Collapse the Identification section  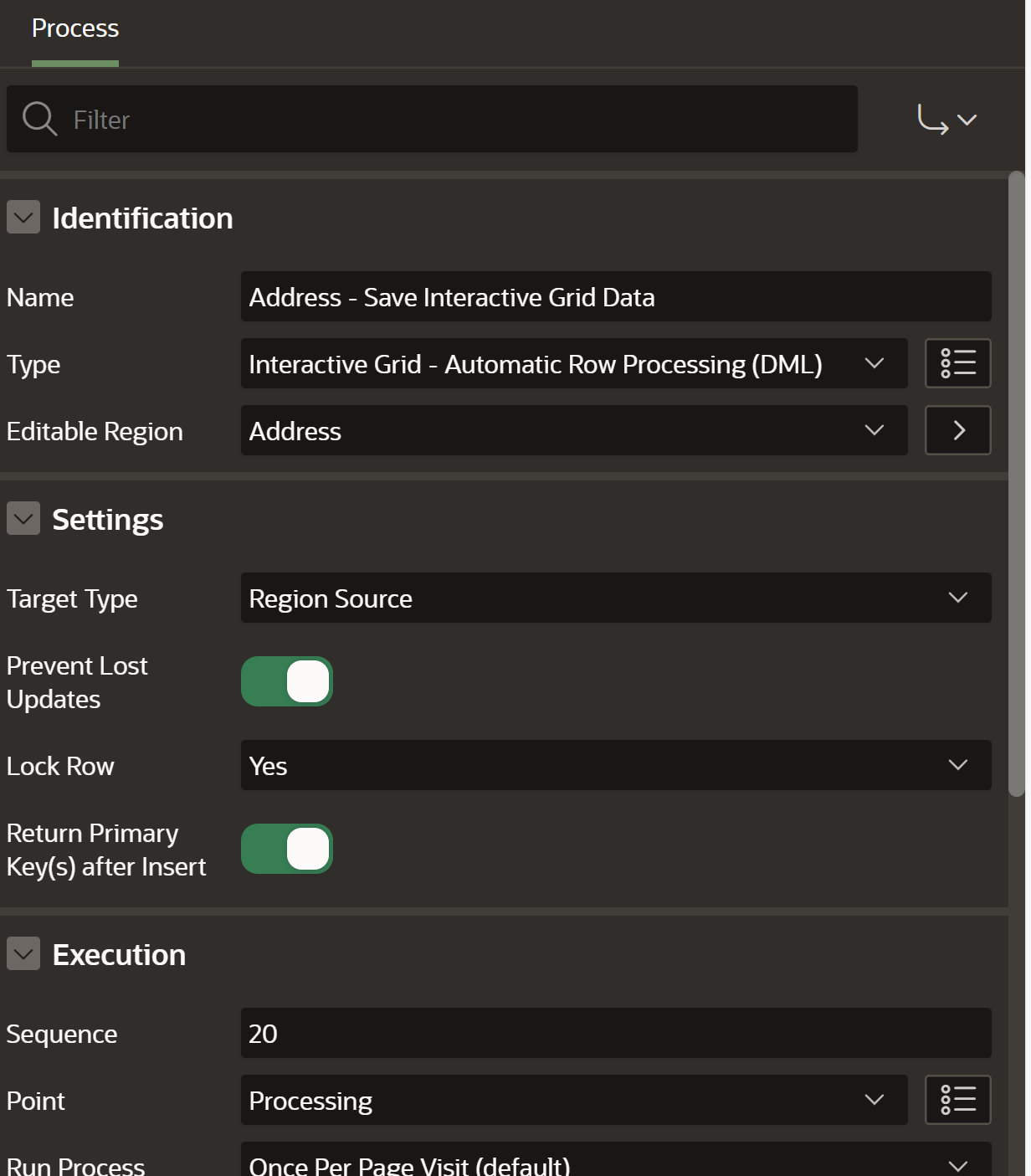(x=23, y=218)
